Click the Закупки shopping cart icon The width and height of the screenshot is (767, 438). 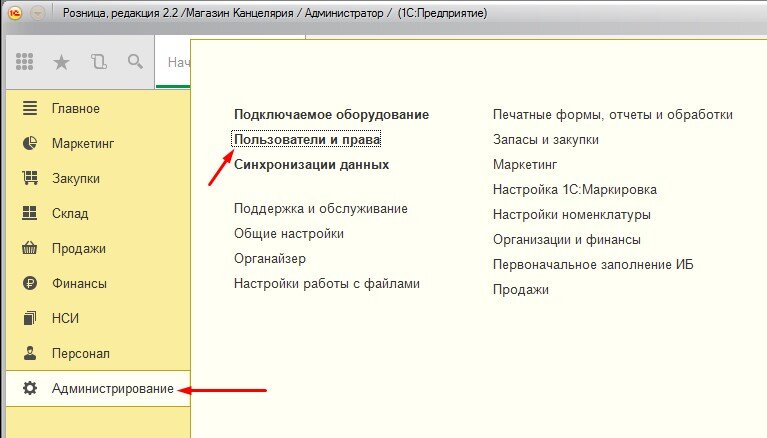pos(30,178)
